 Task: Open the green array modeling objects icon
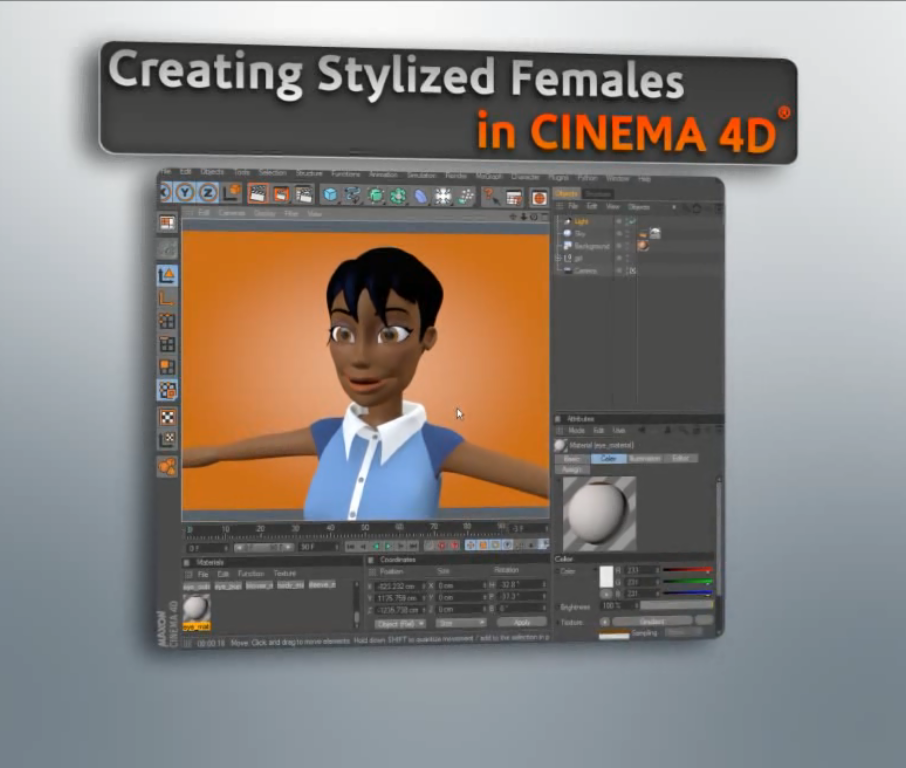(398, 196)
